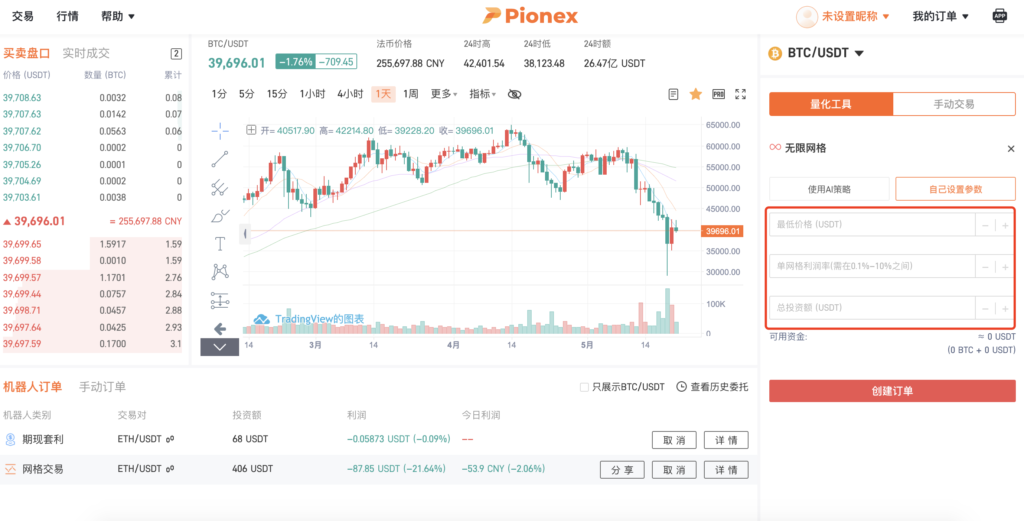
Task: Select the 1天 timeframe option
Action: [382, 94]
